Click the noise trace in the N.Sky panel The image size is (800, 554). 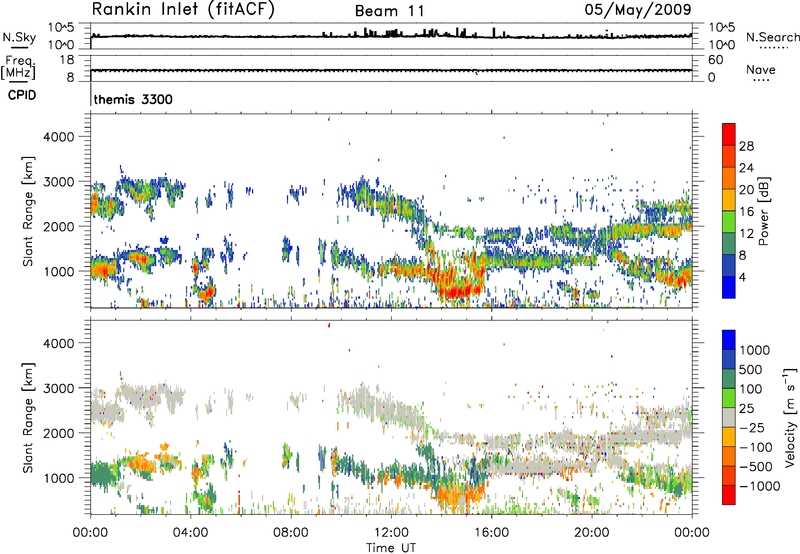pos(391,36)
